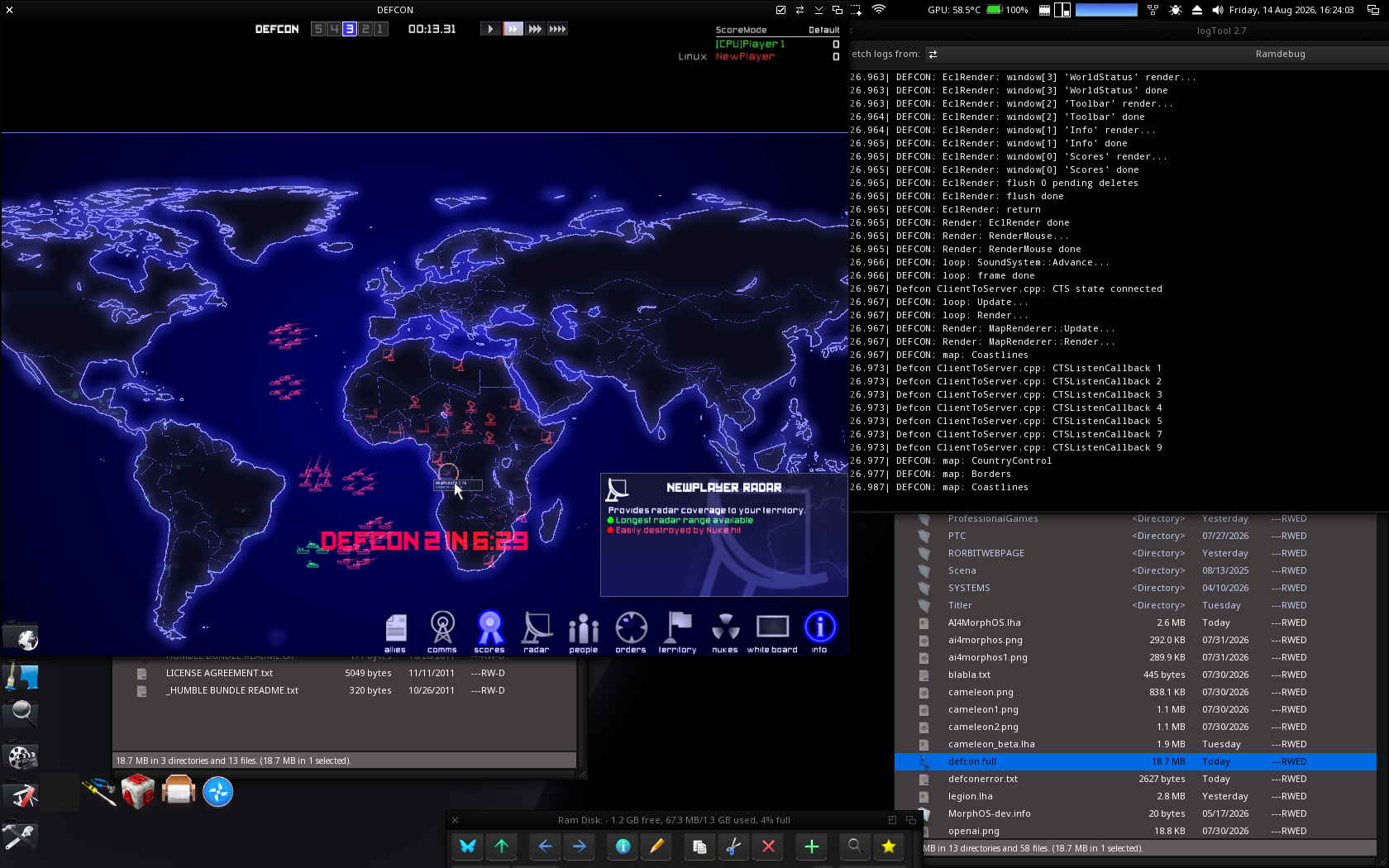Screen dimensions: 1389x868
Task: Select the Titler directory row
Action: [x=1135, y=605]
